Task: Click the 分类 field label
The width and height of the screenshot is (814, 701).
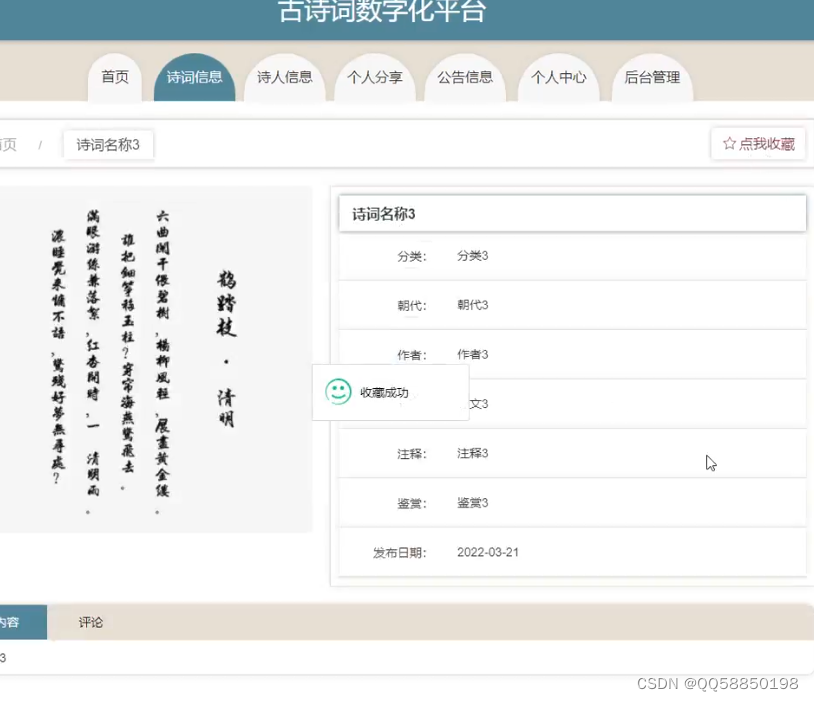Action: pos(412,256)
